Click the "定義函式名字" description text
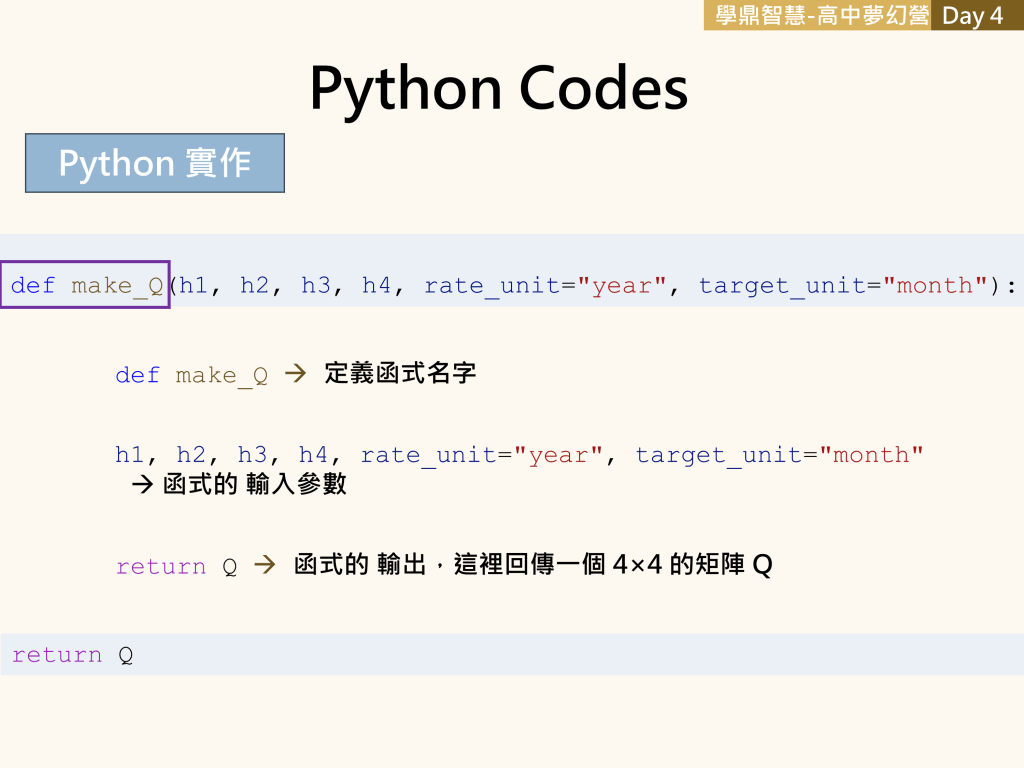The width and height of the screenshot is (1024, 768). click(400, 375)
